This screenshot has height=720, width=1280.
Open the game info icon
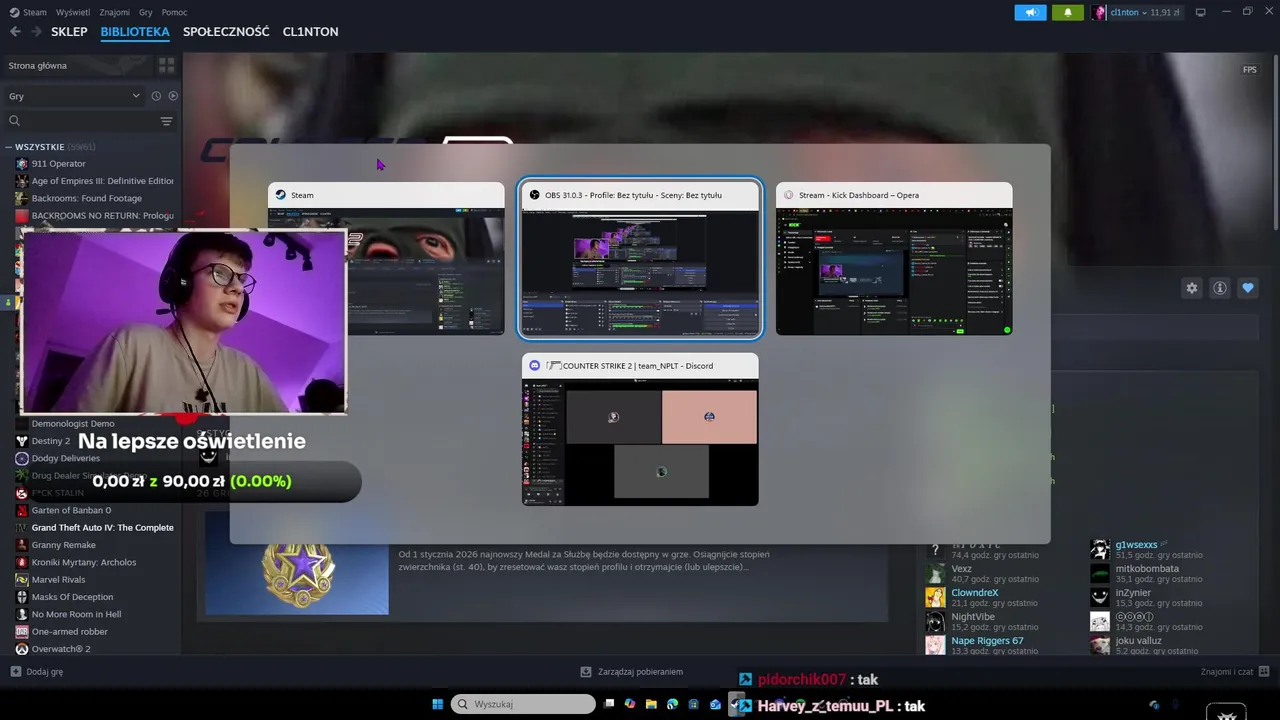pos(1220,288)
